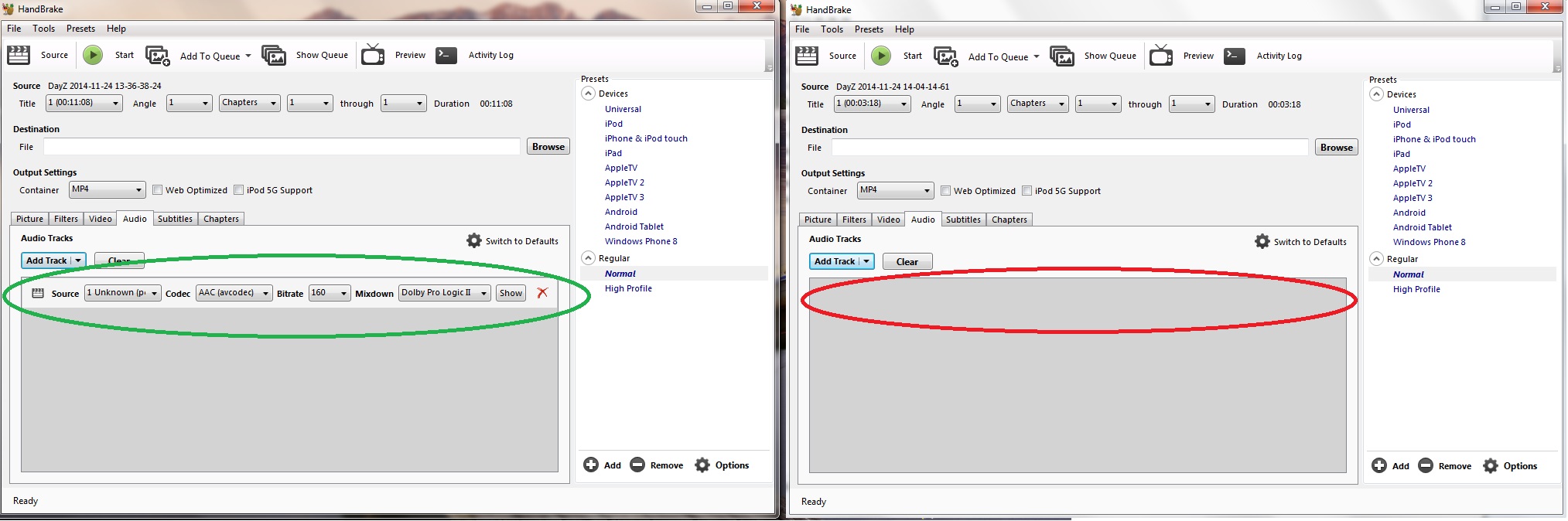Open Container MP4 dropdown in left window
The height and width of the screenshot is (521, 1568).
pyautogui.click(x=107, y=189)
